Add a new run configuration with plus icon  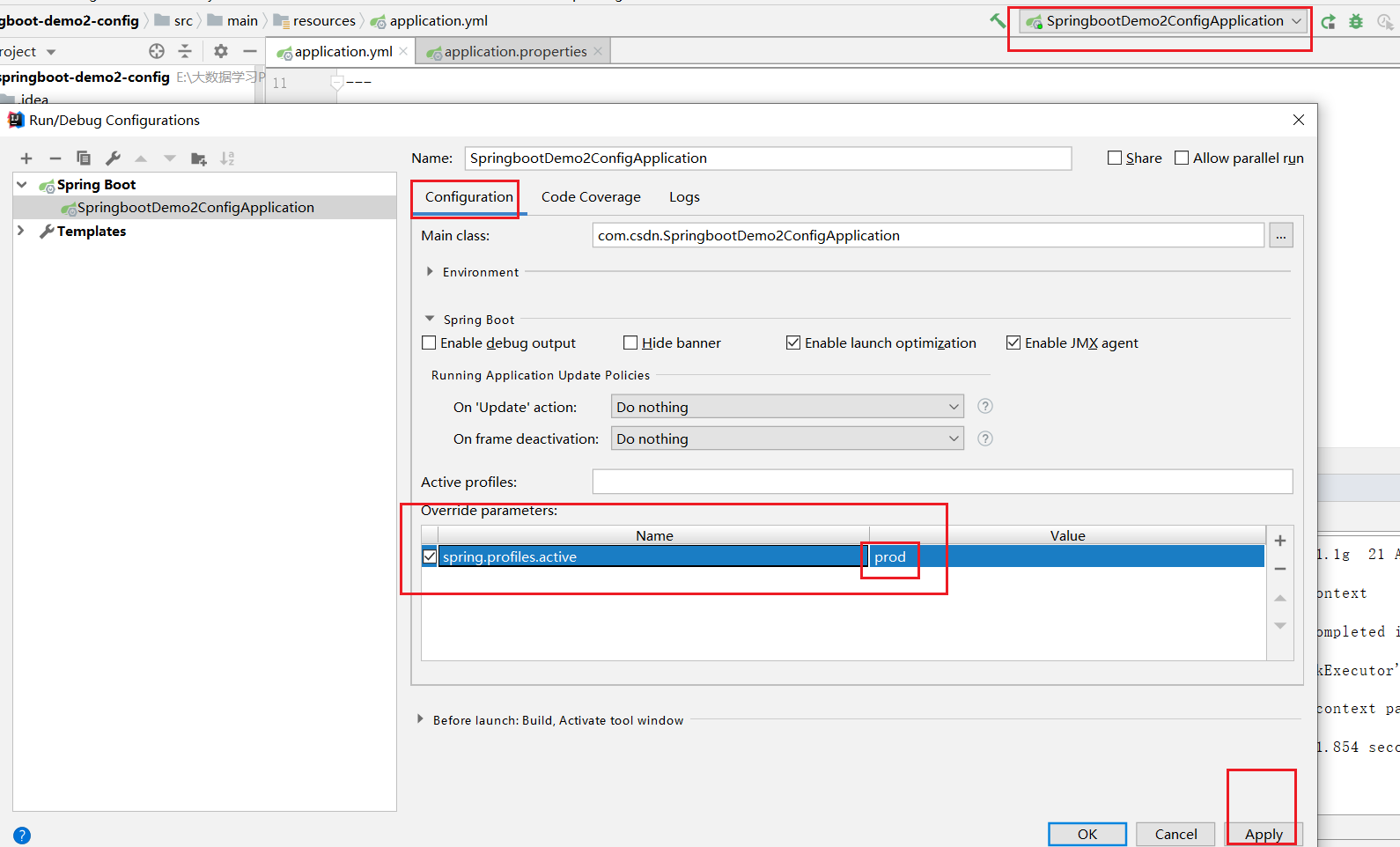[26, 158]
